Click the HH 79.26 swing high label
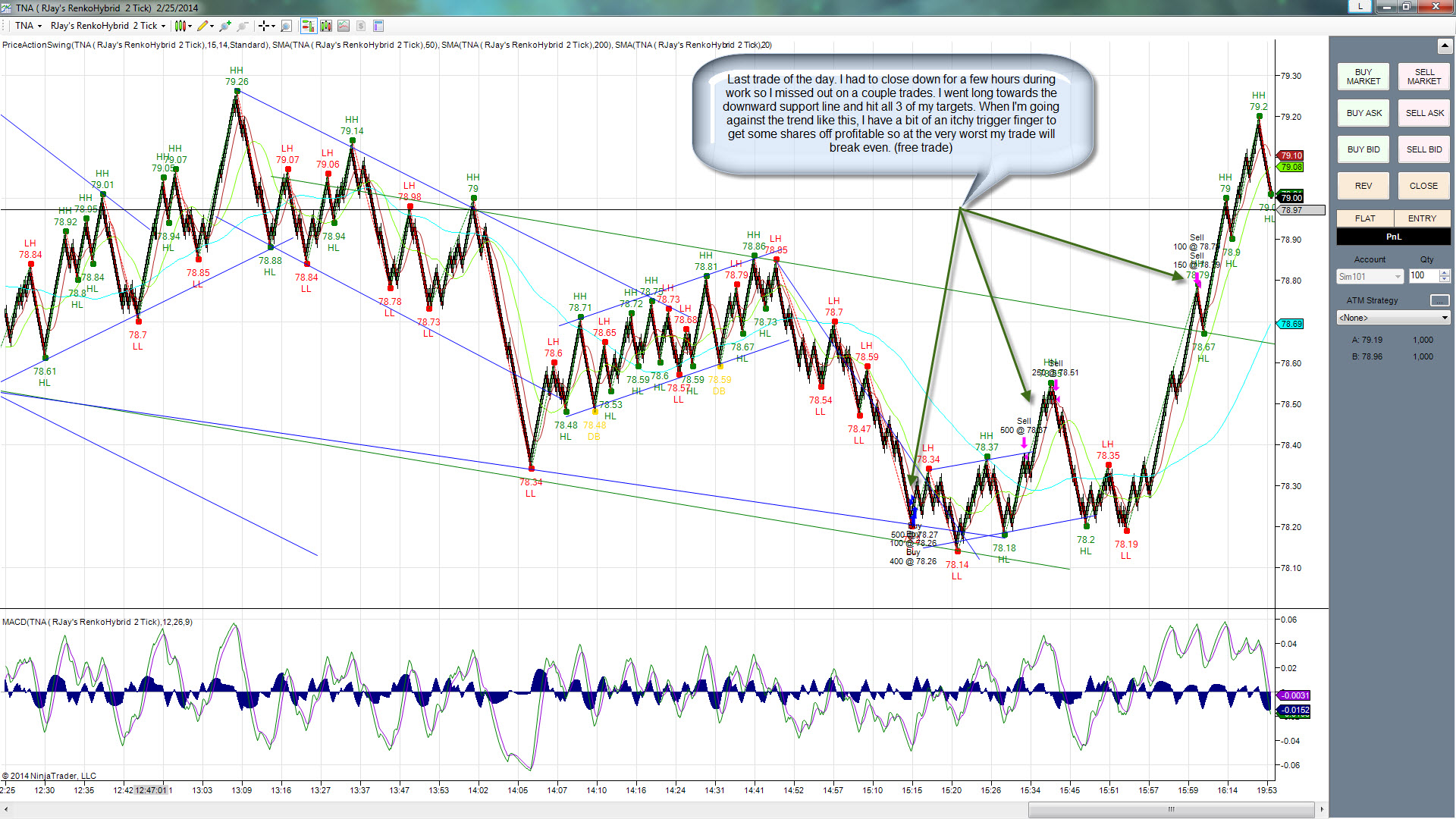The image size is (1456, 819). coord(237,76)
